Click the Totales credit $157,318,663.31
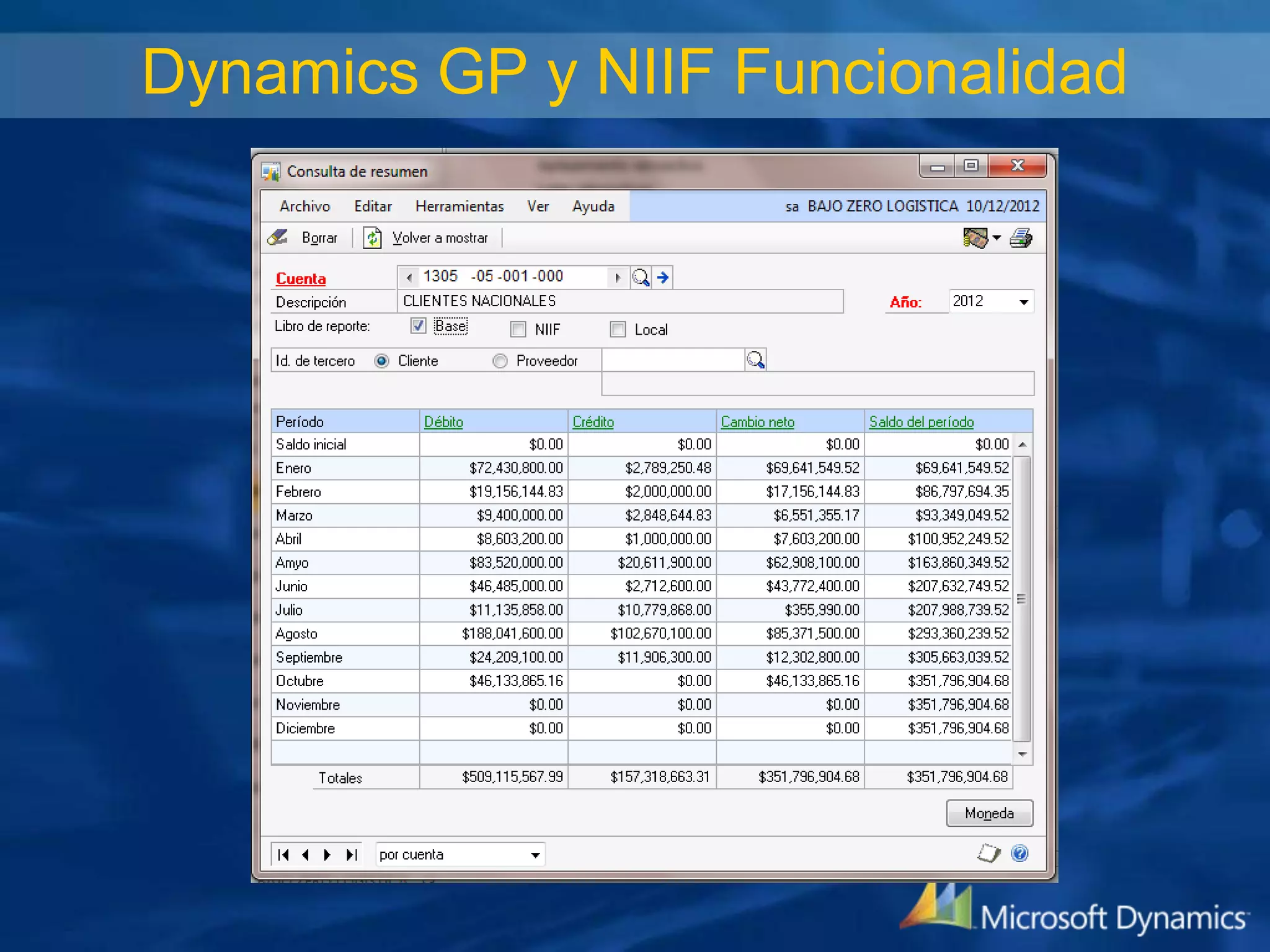 [660, 777]
